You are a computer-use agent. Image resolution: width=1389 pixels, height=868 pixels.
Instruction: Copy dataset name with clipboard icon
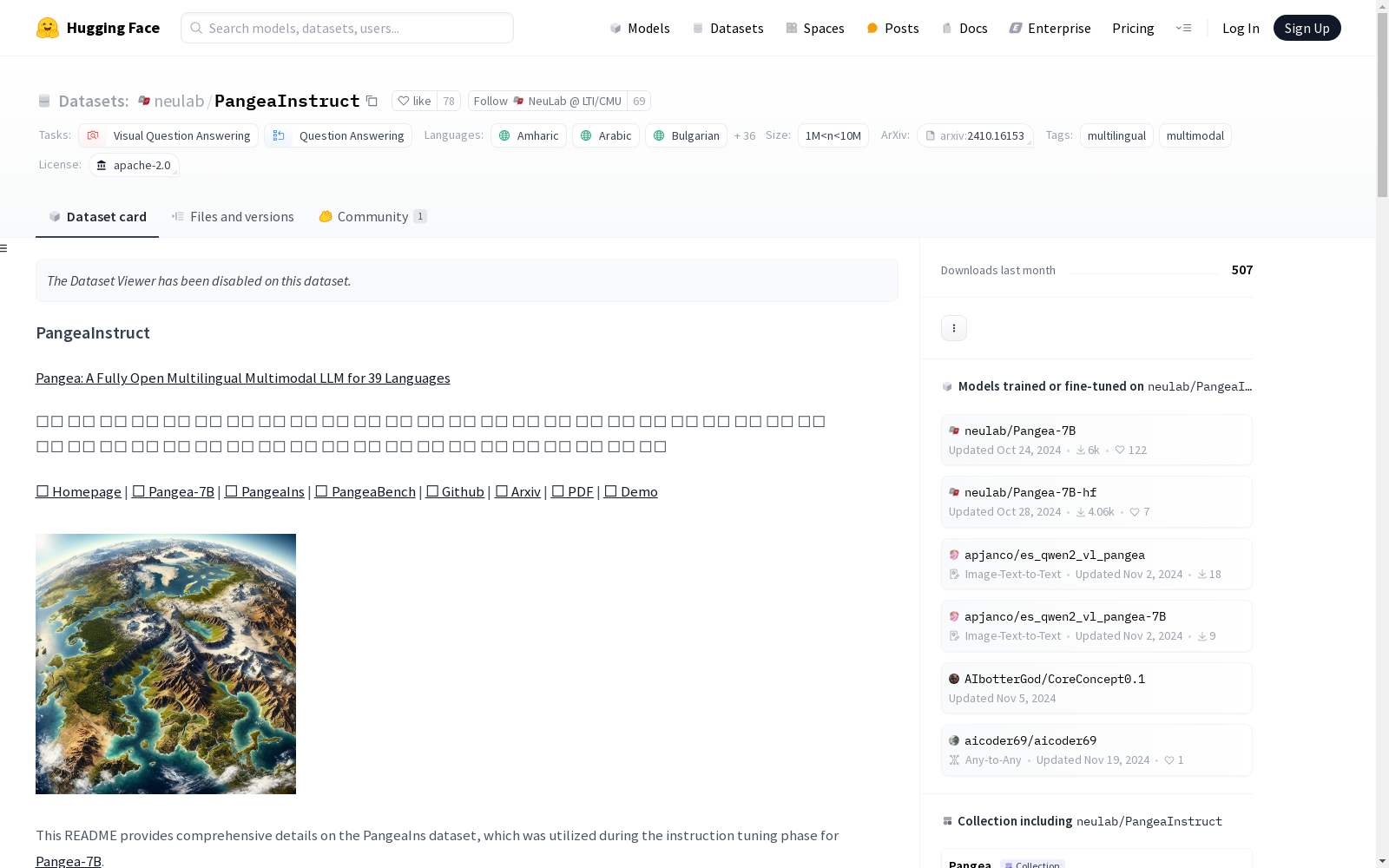click(x=372, y=101)
